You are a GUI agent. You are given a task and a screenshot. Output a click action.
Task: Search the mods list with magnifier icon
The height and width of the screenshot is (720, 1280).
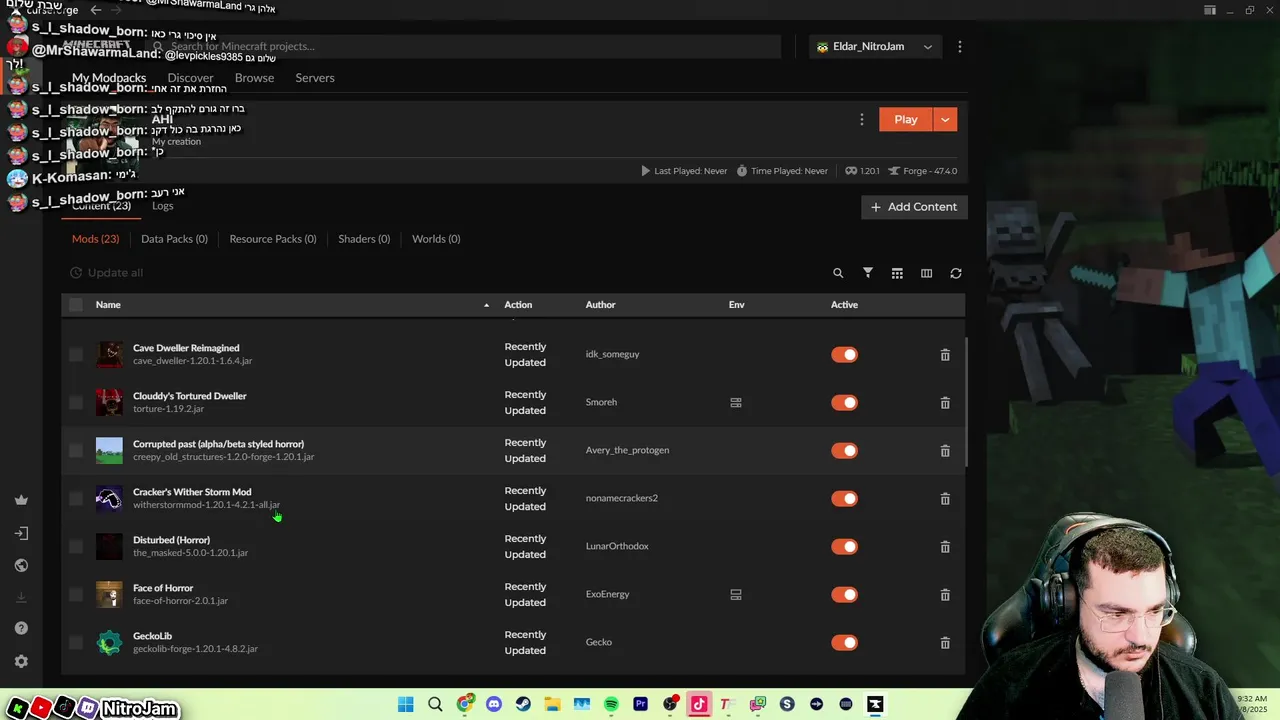[838, 273]
